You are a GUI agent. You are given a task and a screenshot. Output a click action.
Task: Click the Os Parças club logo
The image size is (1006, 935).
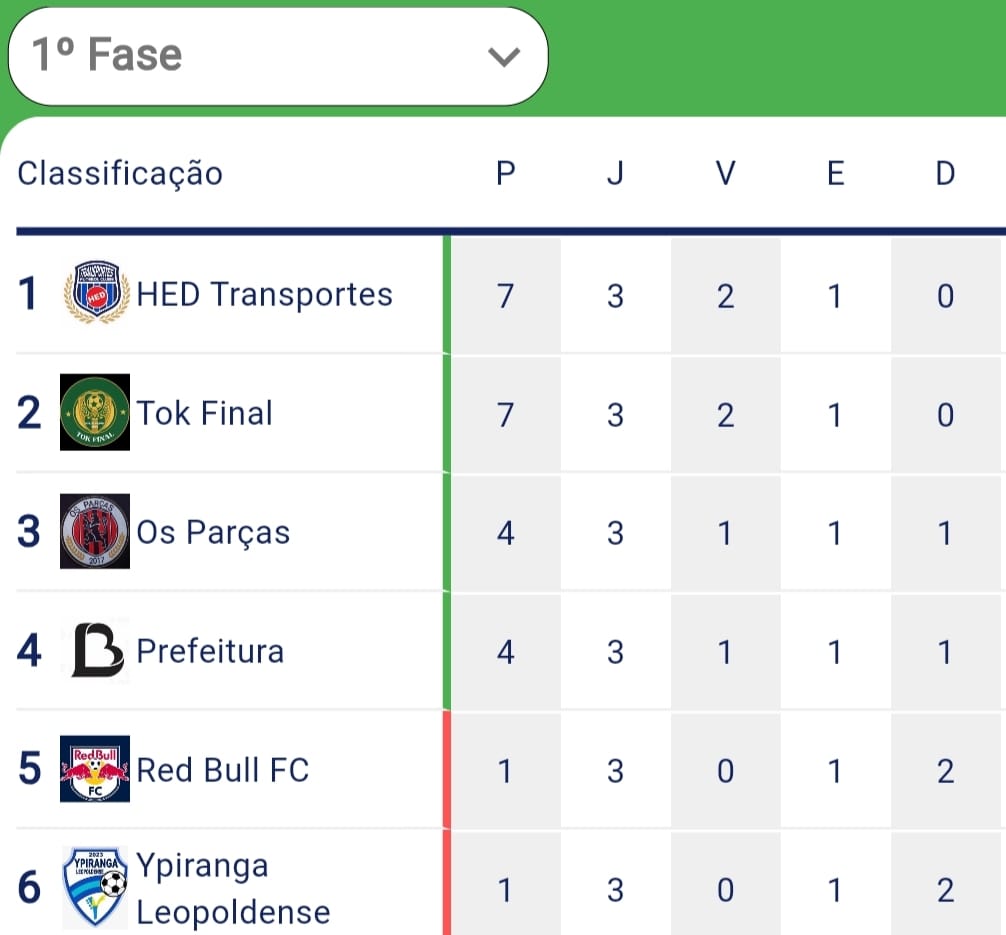(95, 531)
